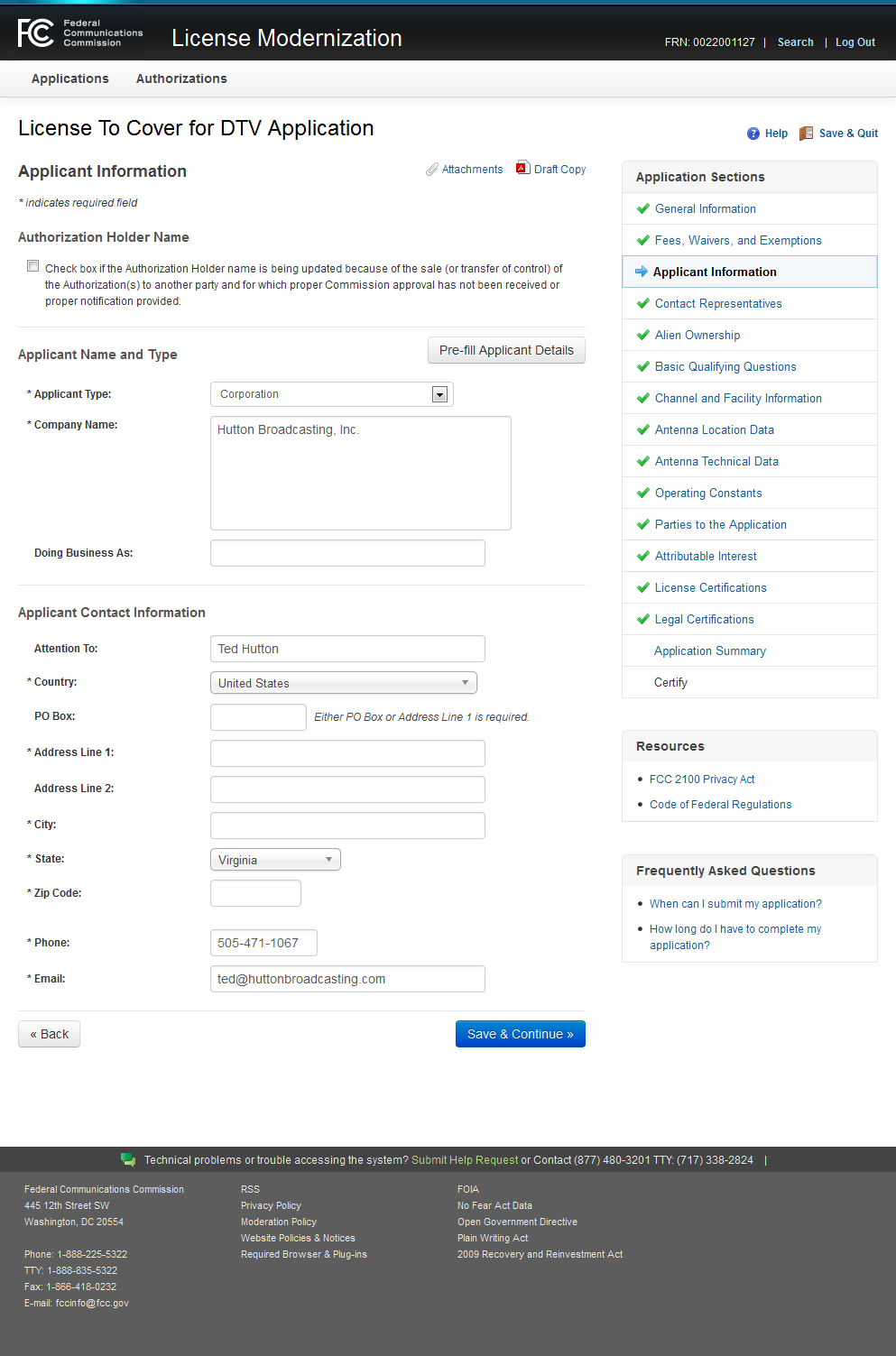Image resolution: width=896 pixels, height=1356 pixels.
Task: Click the chat icon in the footer bar
Action: tap(128, 1159)
